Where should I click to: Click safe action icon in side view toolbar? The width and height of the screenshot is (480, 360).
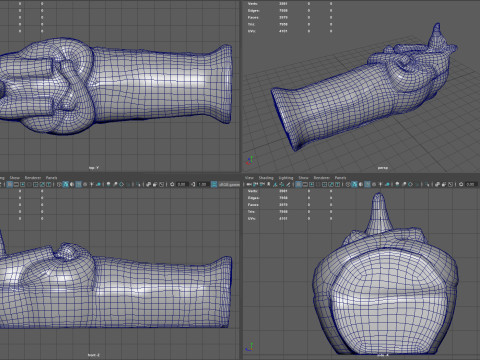point(331,184)
